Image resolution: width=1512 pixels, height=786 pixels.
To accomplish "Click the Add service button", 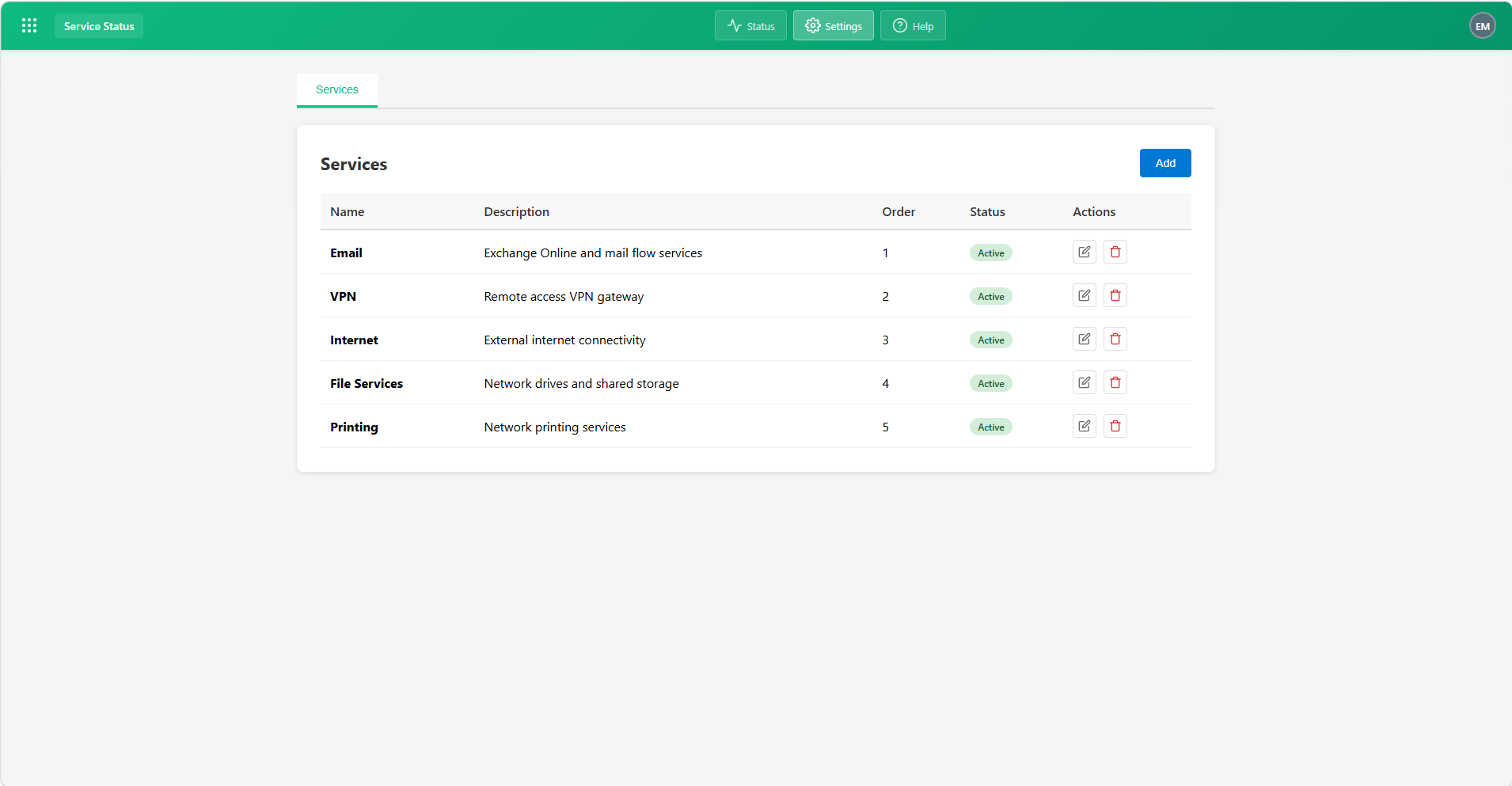I will click(x=1165, y=163).
